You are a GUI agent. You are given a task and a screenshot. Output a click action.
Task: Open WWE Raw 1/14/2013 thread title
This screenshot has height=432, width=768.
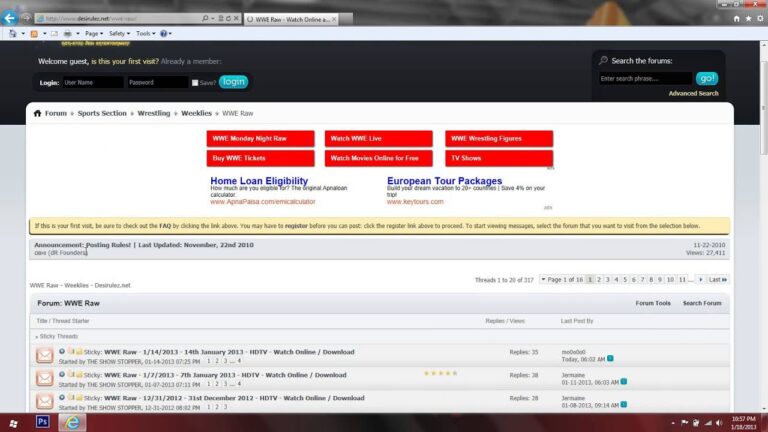point(229,352)
